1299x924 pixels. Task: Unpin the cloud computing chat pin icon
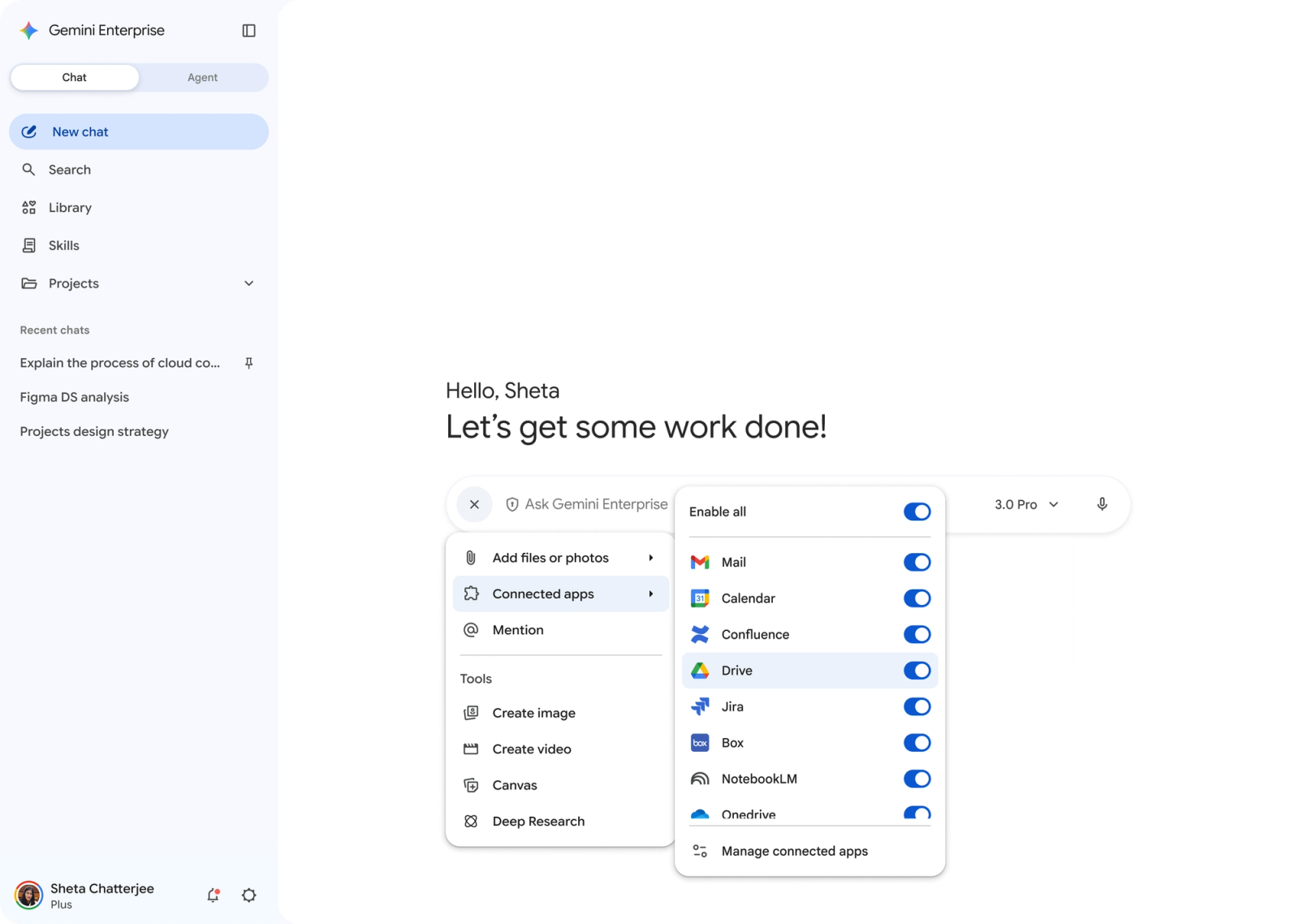point(249,363)
